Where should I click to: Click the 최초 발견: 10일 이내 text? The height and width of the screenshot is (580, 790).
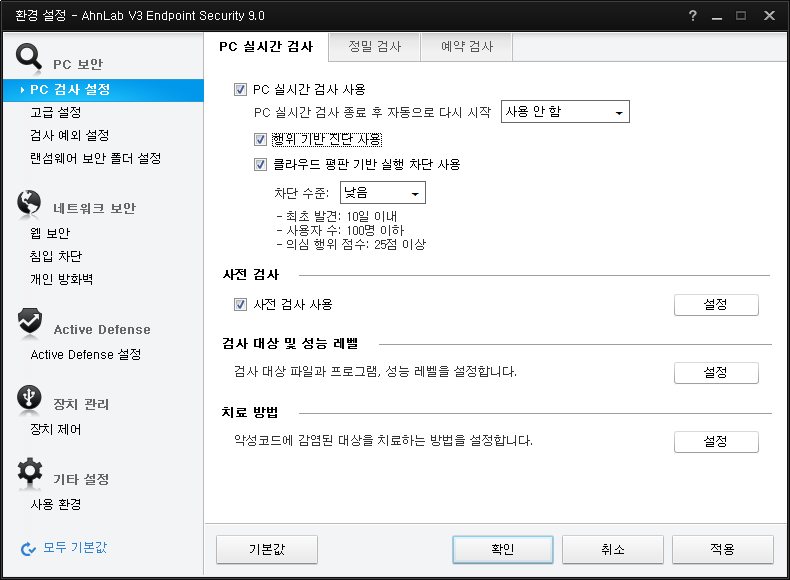click(x=337, y=217)
